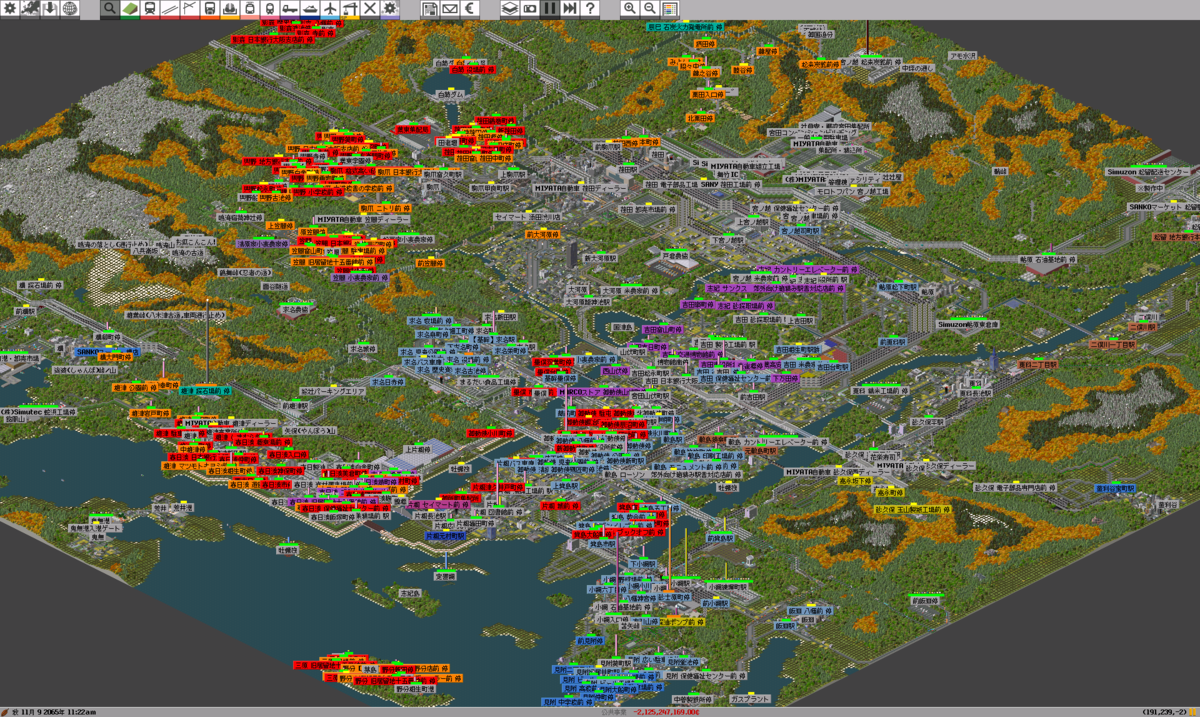The image size is (1200, 717).
Task: Open the map editing tools icon
Action: click(x=29, y=9)
